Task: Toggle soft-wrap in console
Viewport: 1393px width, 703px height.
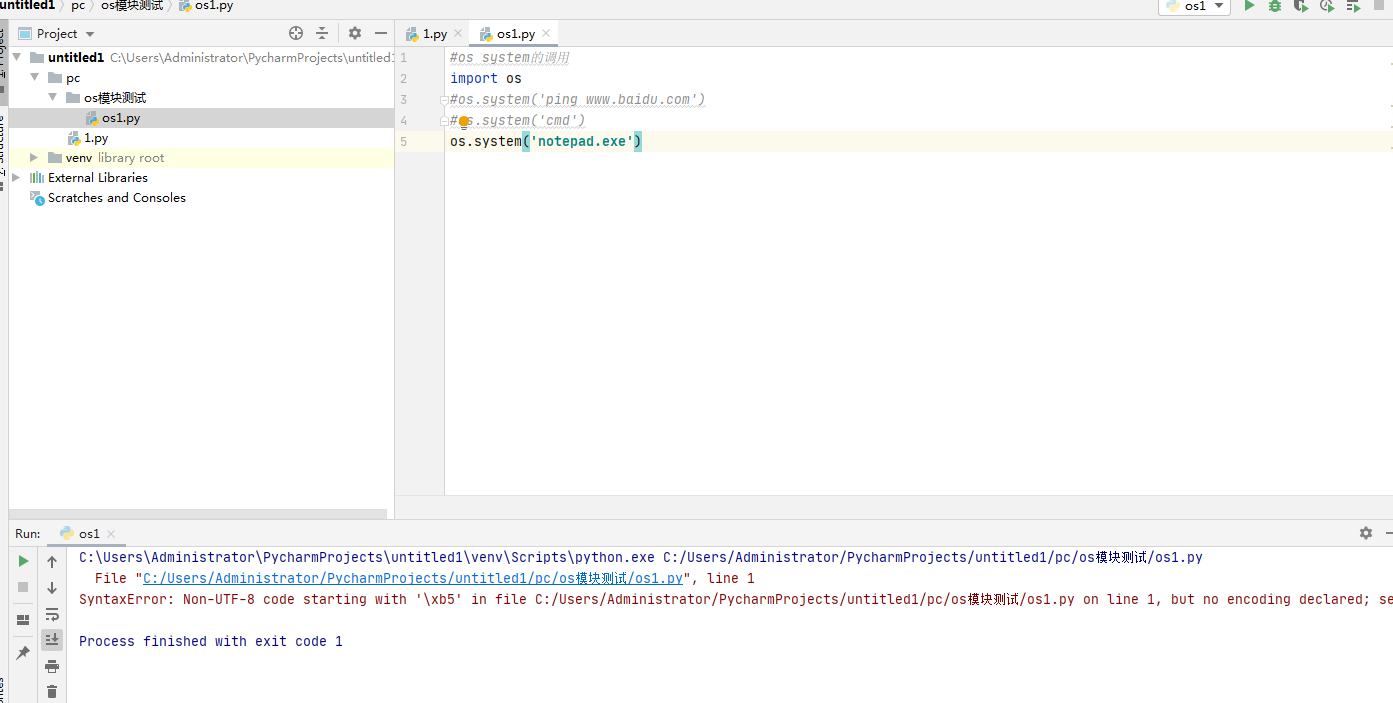Action: pos(52,614)
